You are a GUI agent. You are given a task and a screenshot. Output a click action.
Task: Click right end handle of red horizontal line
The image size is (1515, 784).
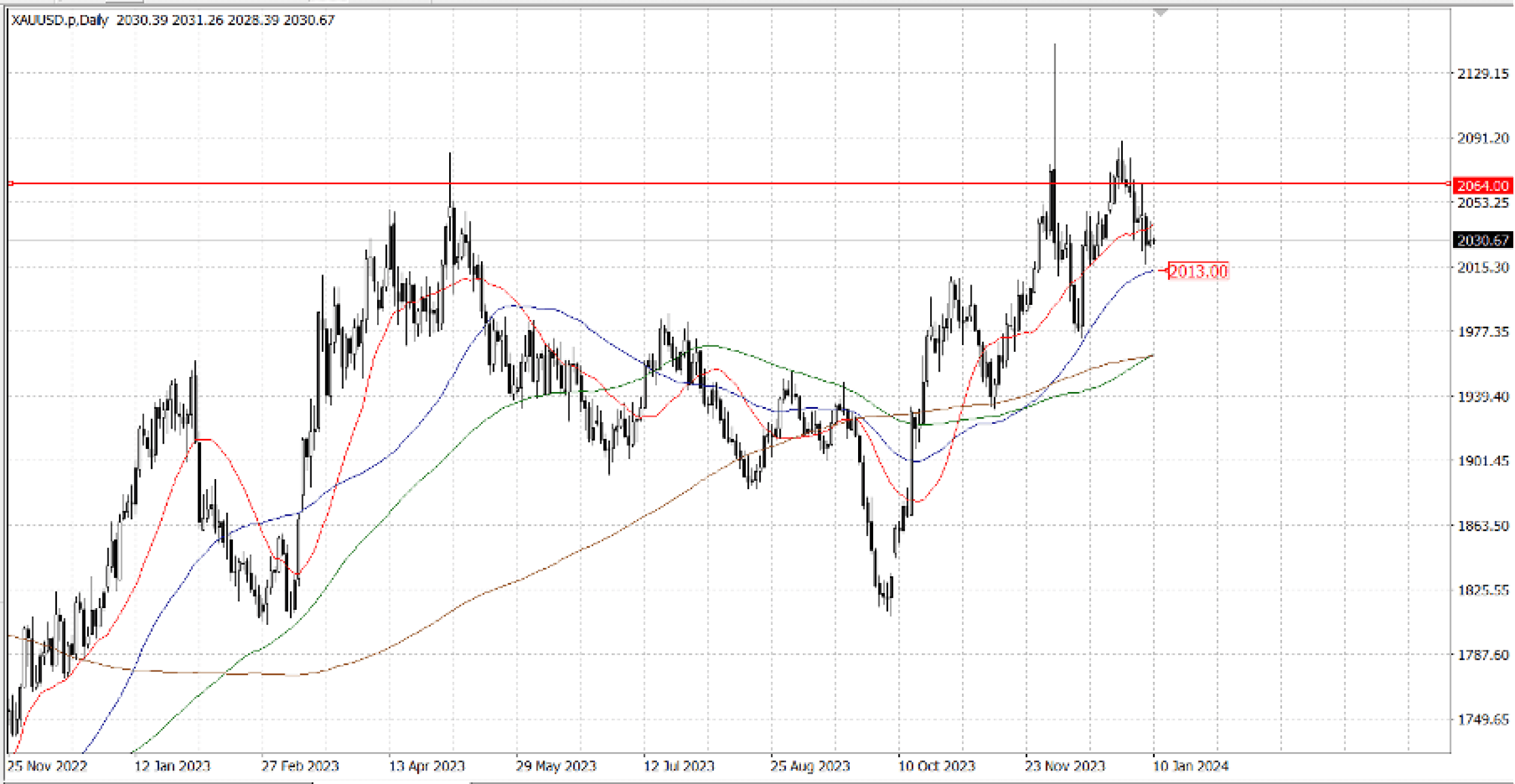pos(1449,184)
